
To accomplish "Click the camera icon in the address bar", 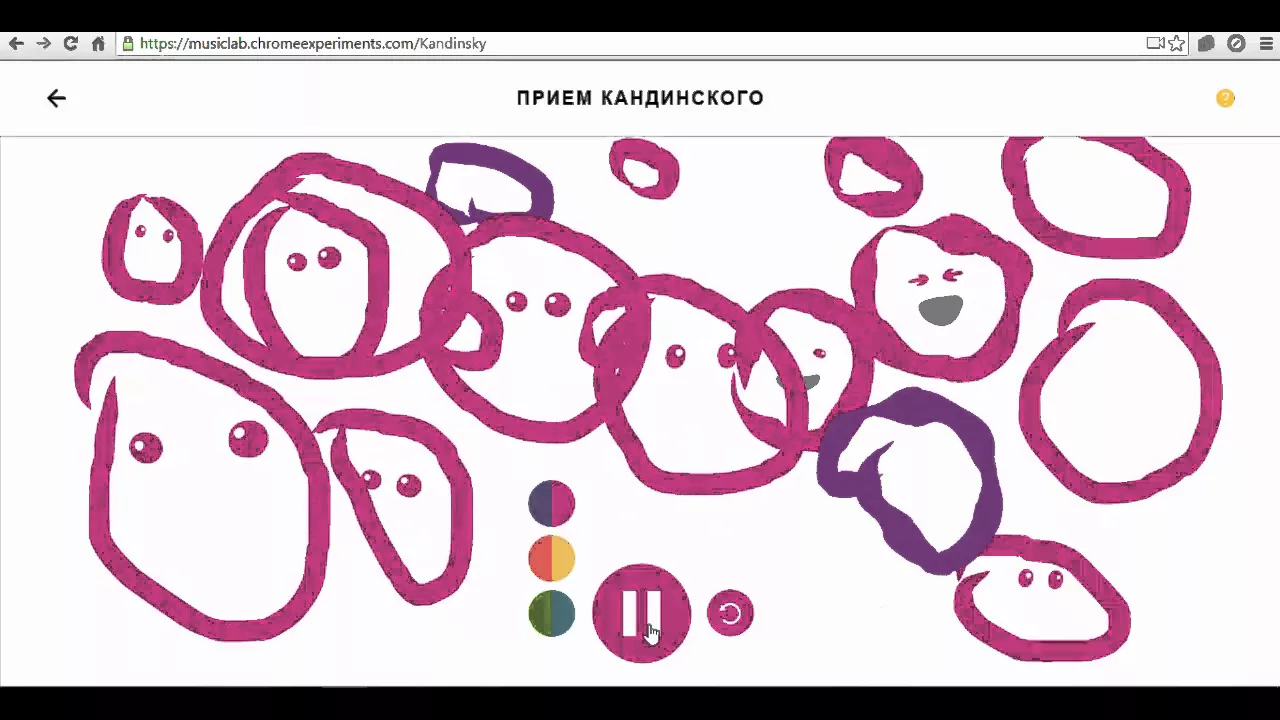I will (1155, 43).
